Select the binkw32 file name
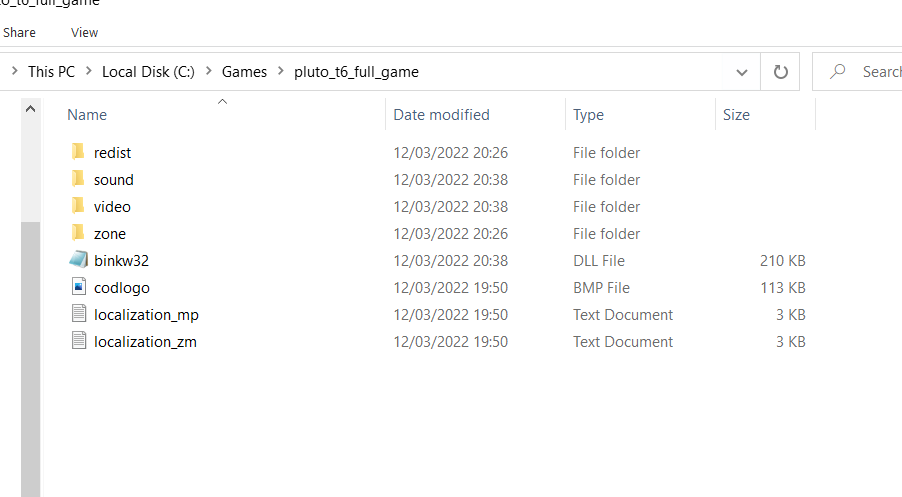This screenshot has width=902, height=497. pos(121,261)
